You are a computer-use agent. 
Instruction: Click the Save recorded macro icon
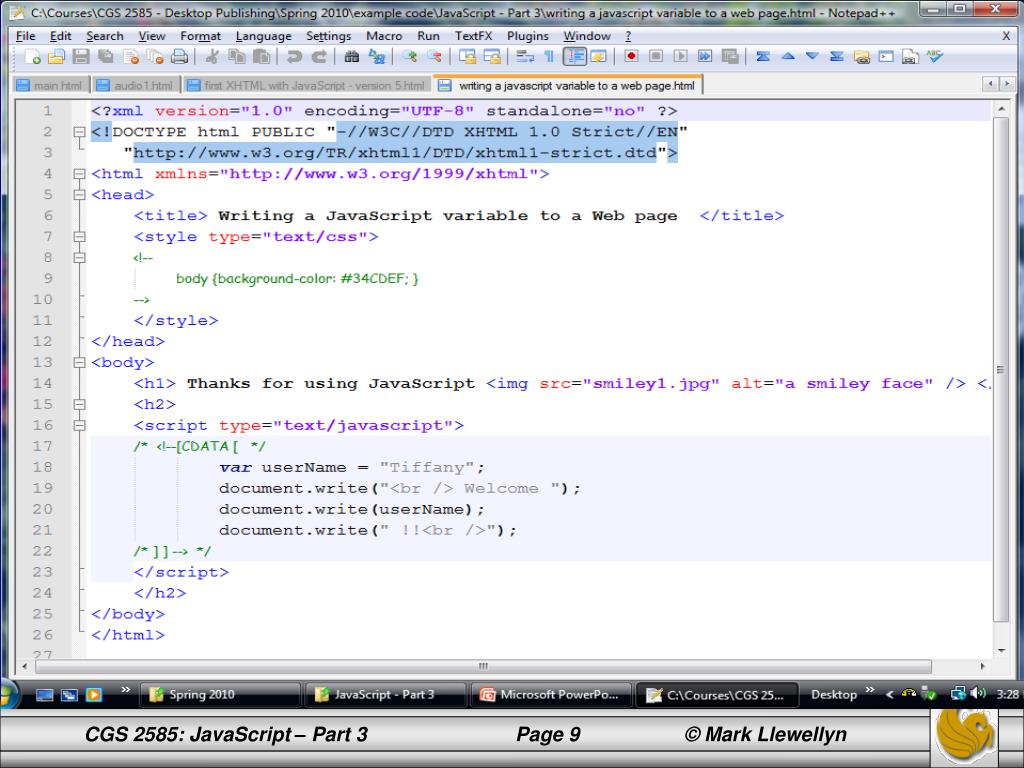(730, 57)
